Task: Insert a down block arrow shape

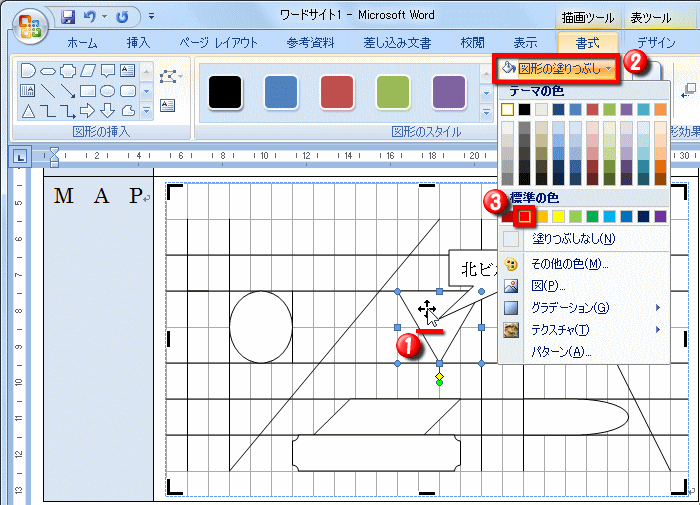Action: (x=108, y=110)
